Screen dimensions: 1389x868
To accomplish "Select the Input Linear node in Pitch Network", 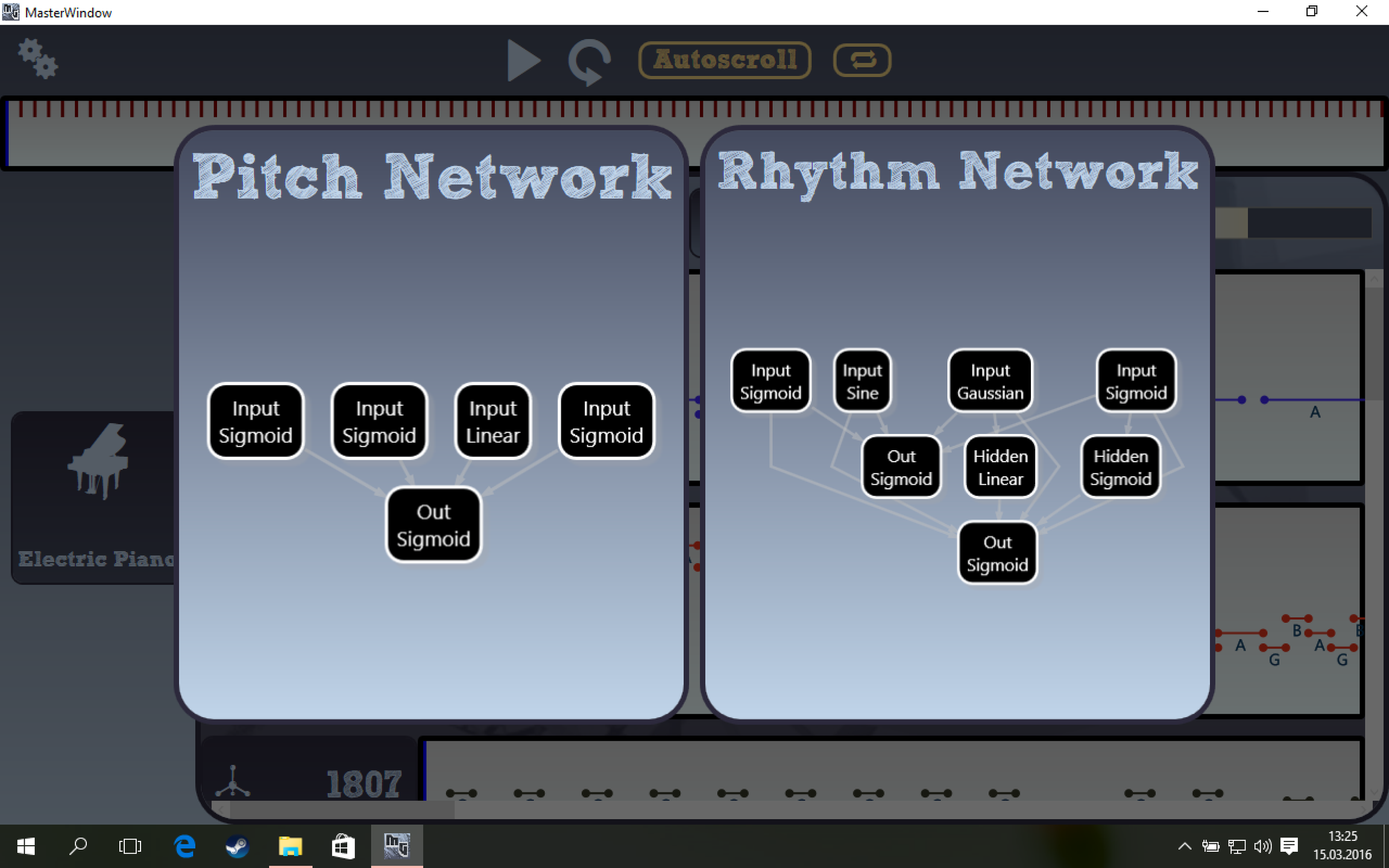I will tap(493, 421).
